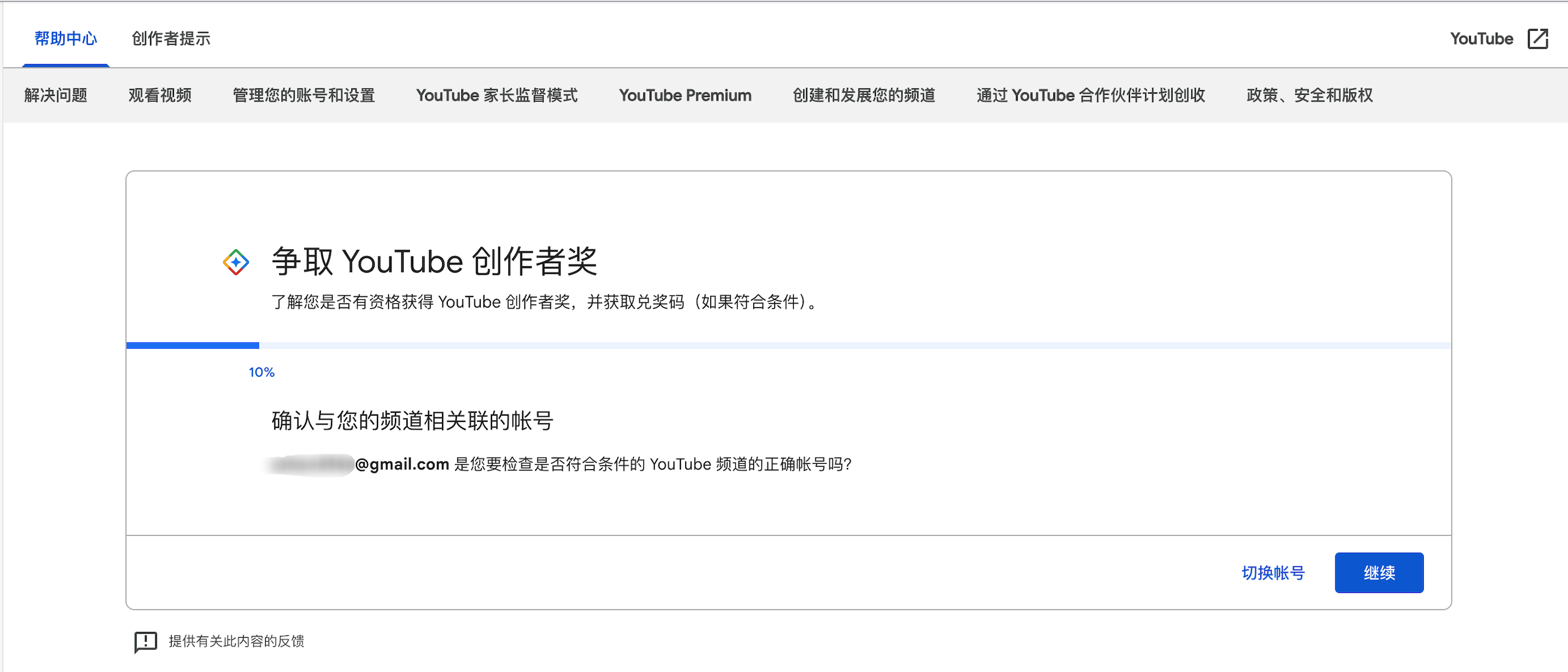The image size is (1568, 672).
Task: Expand 通过 YouTube 合作伙伴计划创收 menu
Action: (1091, 95)
